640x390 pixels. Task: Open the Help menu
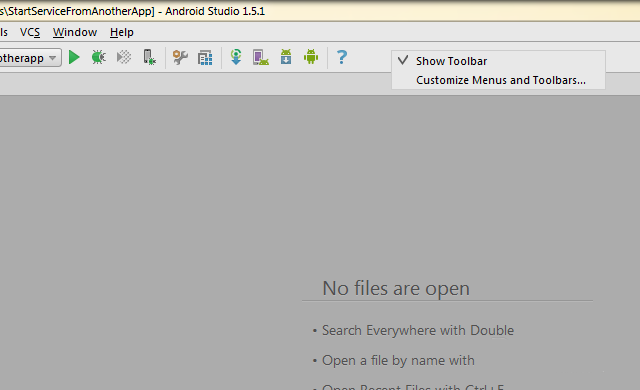(x=122, y=32)
